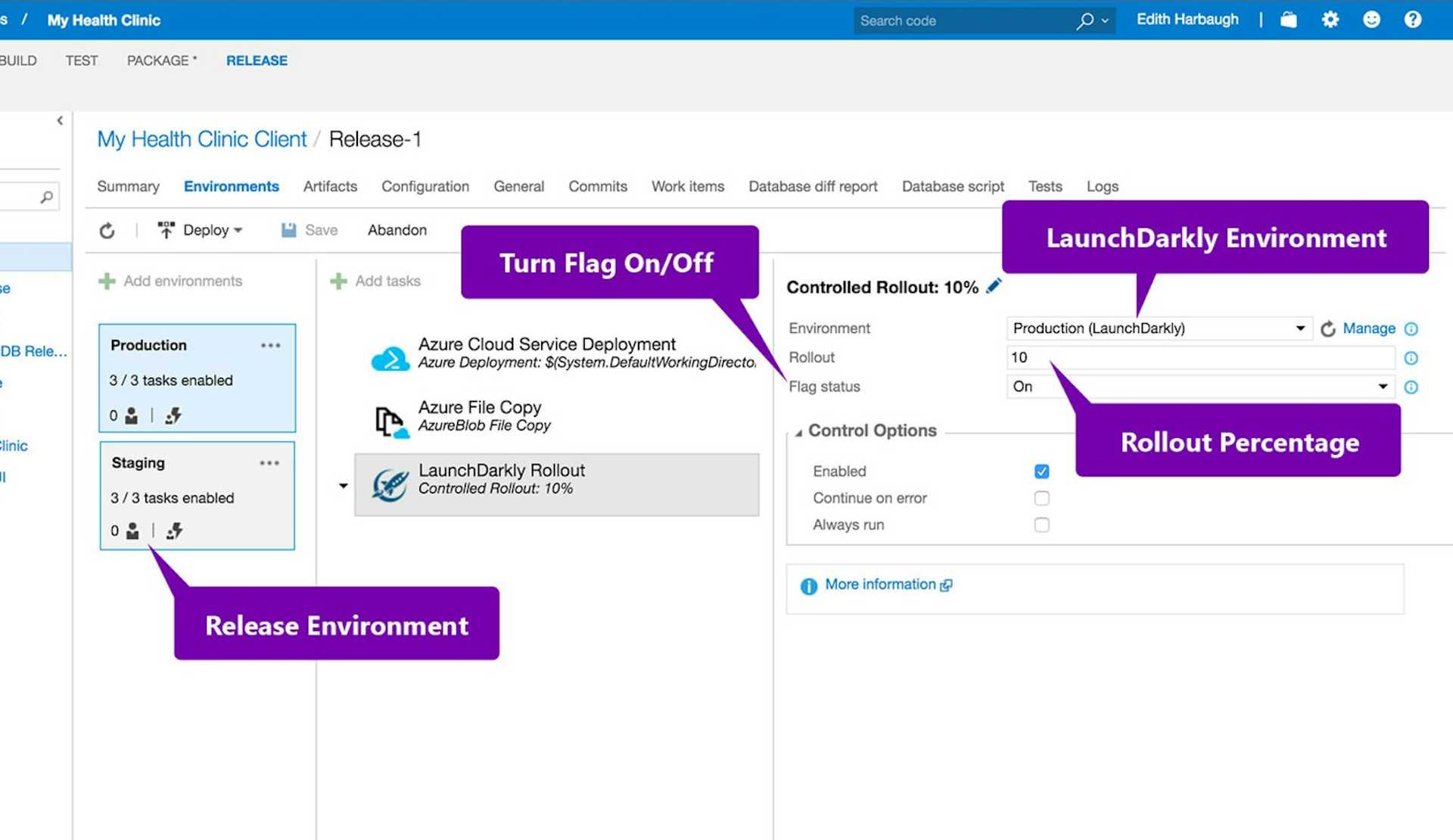The width and height of the screenshot is (1453, 840).
Task: Check the Always run option
Action: (x=1042, y=524)
